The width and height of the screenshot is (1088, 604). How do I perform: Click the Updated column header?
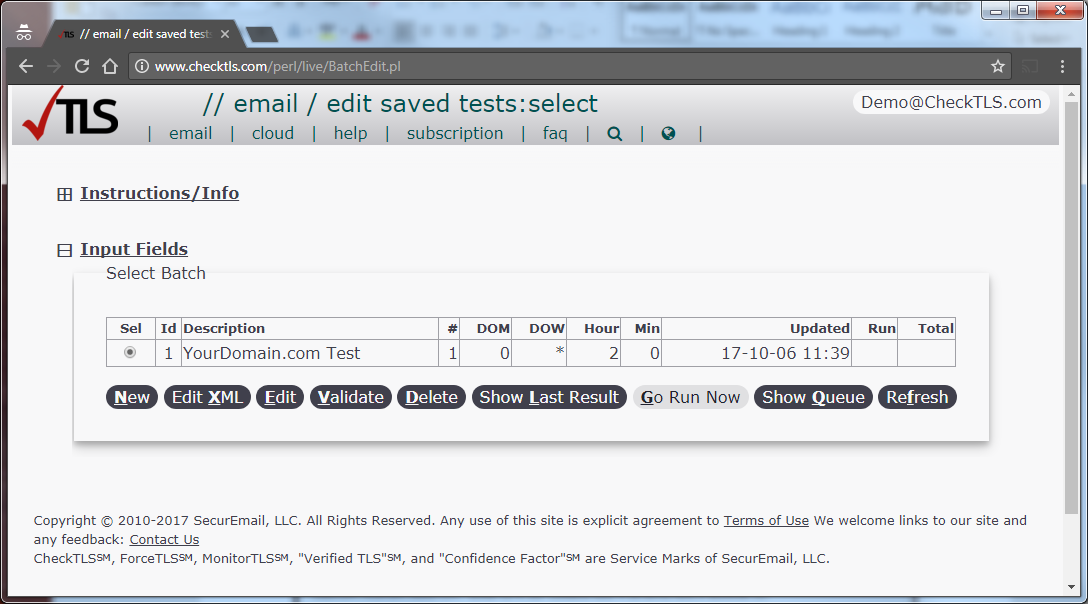(x=756, y=328)
